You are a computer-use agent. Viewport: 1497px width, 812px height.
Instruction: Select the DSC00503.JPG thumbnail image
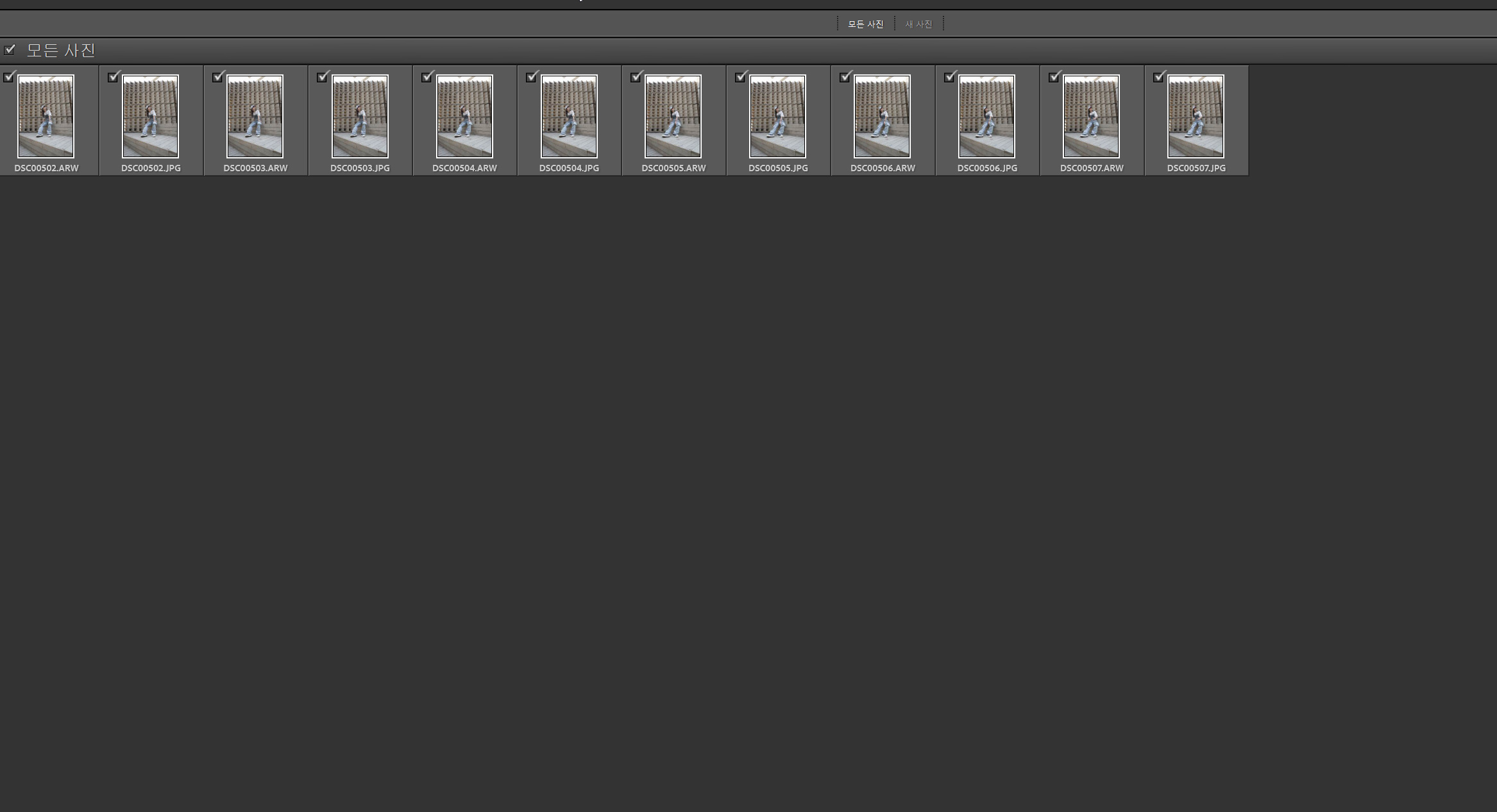pyautogui.click(x=360, y=116)
